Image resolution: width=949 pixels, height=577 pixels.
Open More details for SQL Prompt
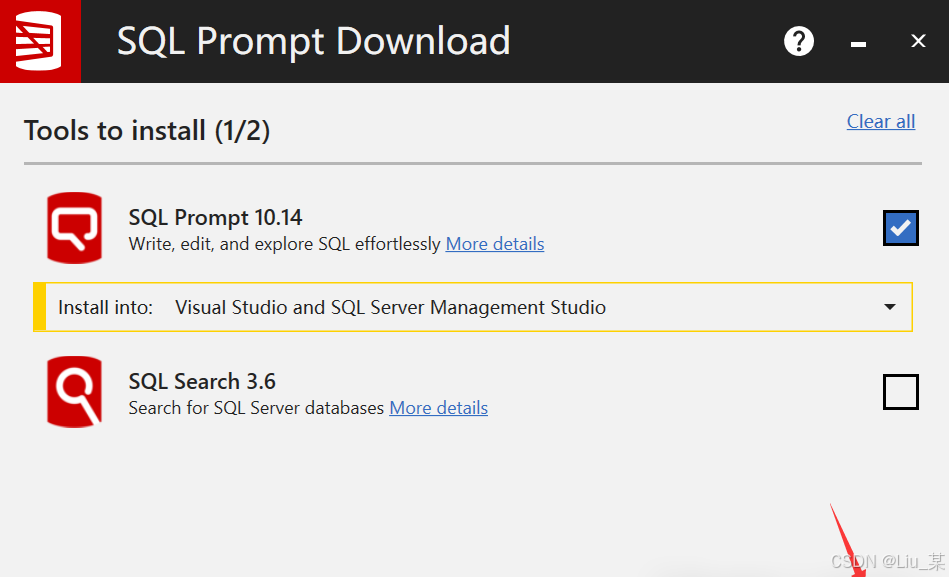click(495, 244)
